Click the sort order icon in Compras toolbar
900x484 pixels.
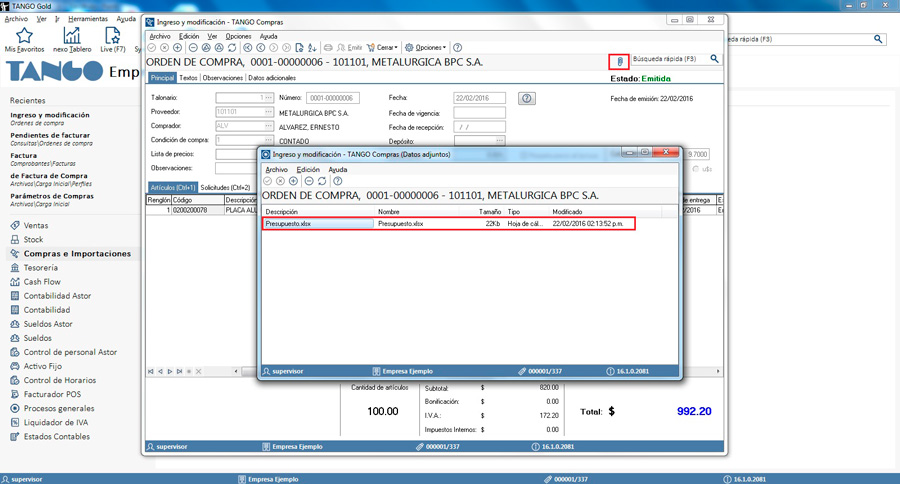[312, 48]
